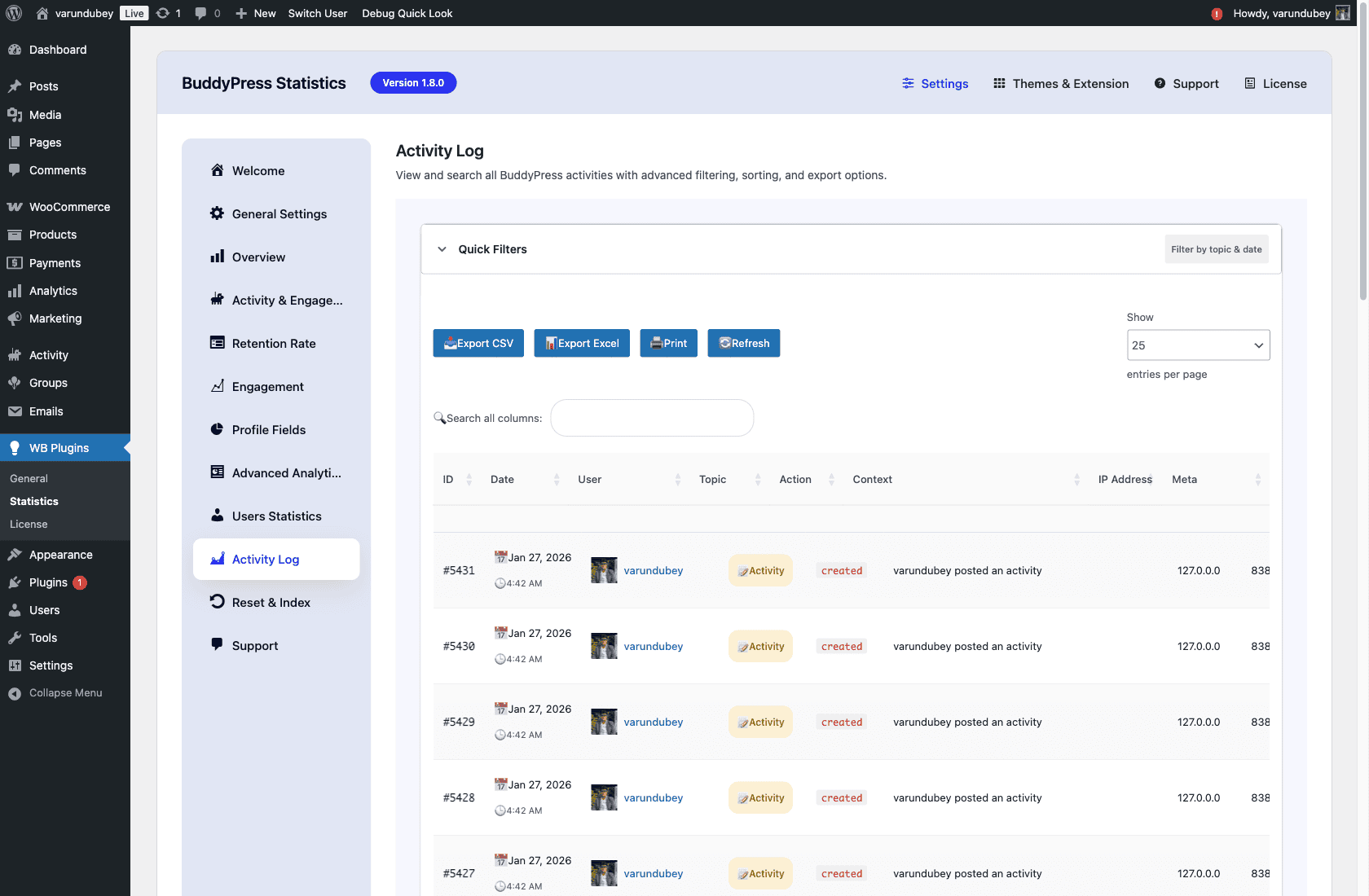Click the Profile Fields pie icon
1369x896 pixels.
tap(217, 429)
